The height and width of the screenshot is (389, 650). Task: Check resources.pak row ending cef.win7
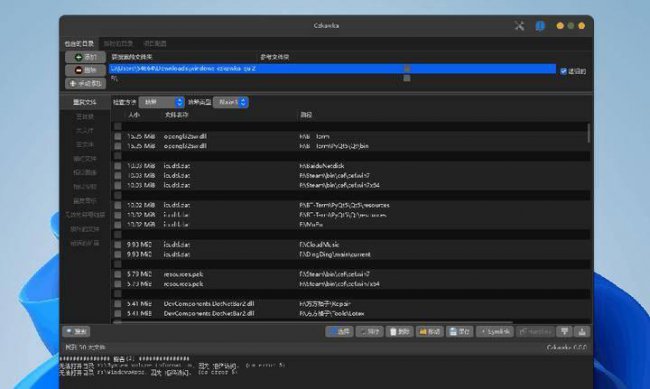118,274
